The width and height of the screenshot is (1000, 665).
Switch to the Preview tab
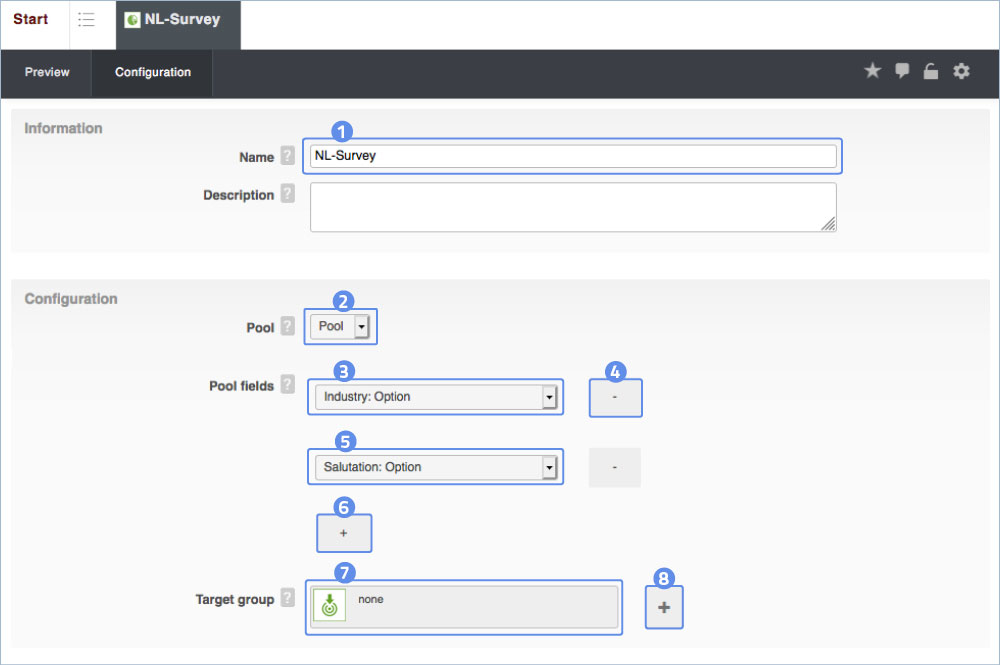coord(47,73)
